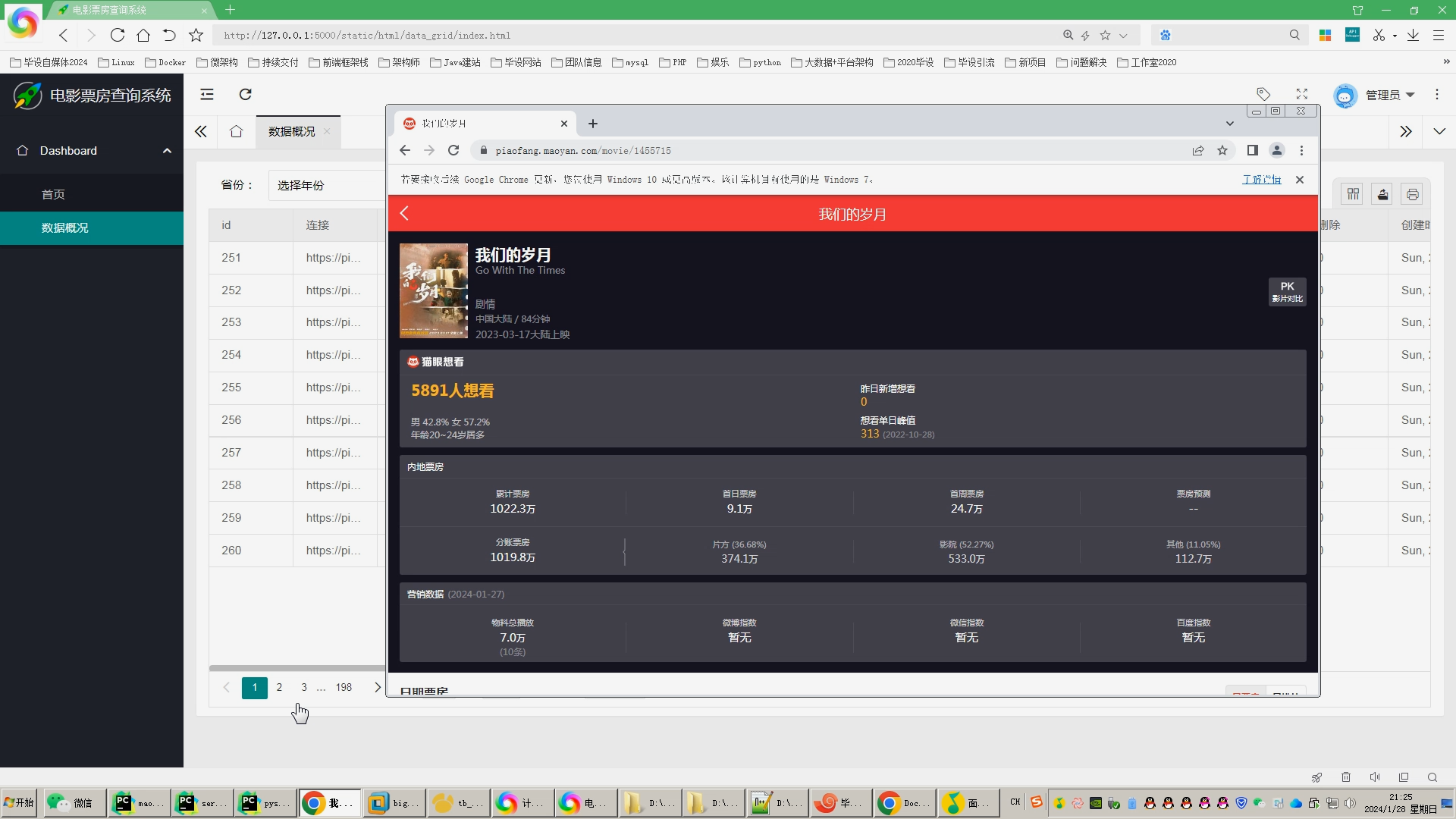Select 首页 in the sidebar menu
Image resolution: width=1456 pixels, height=819 pixels.
pos(53,195)
